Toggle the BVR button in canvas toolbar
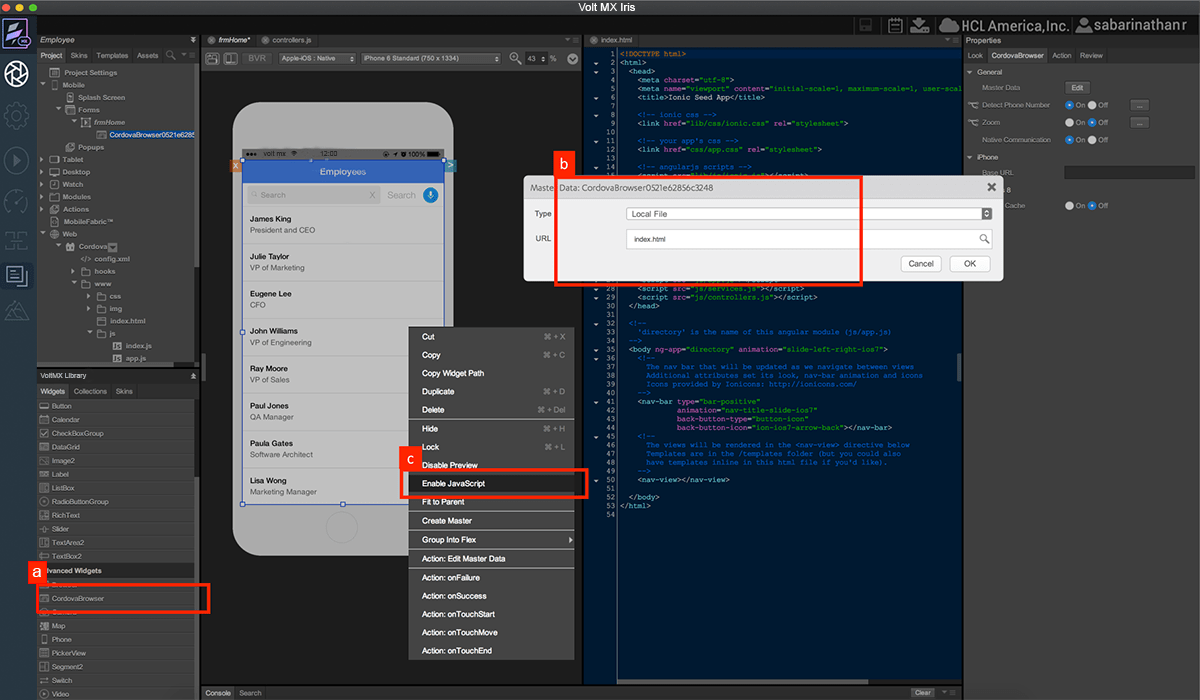Viewport: 1200px width, 700px height. [x=258, y=58]
